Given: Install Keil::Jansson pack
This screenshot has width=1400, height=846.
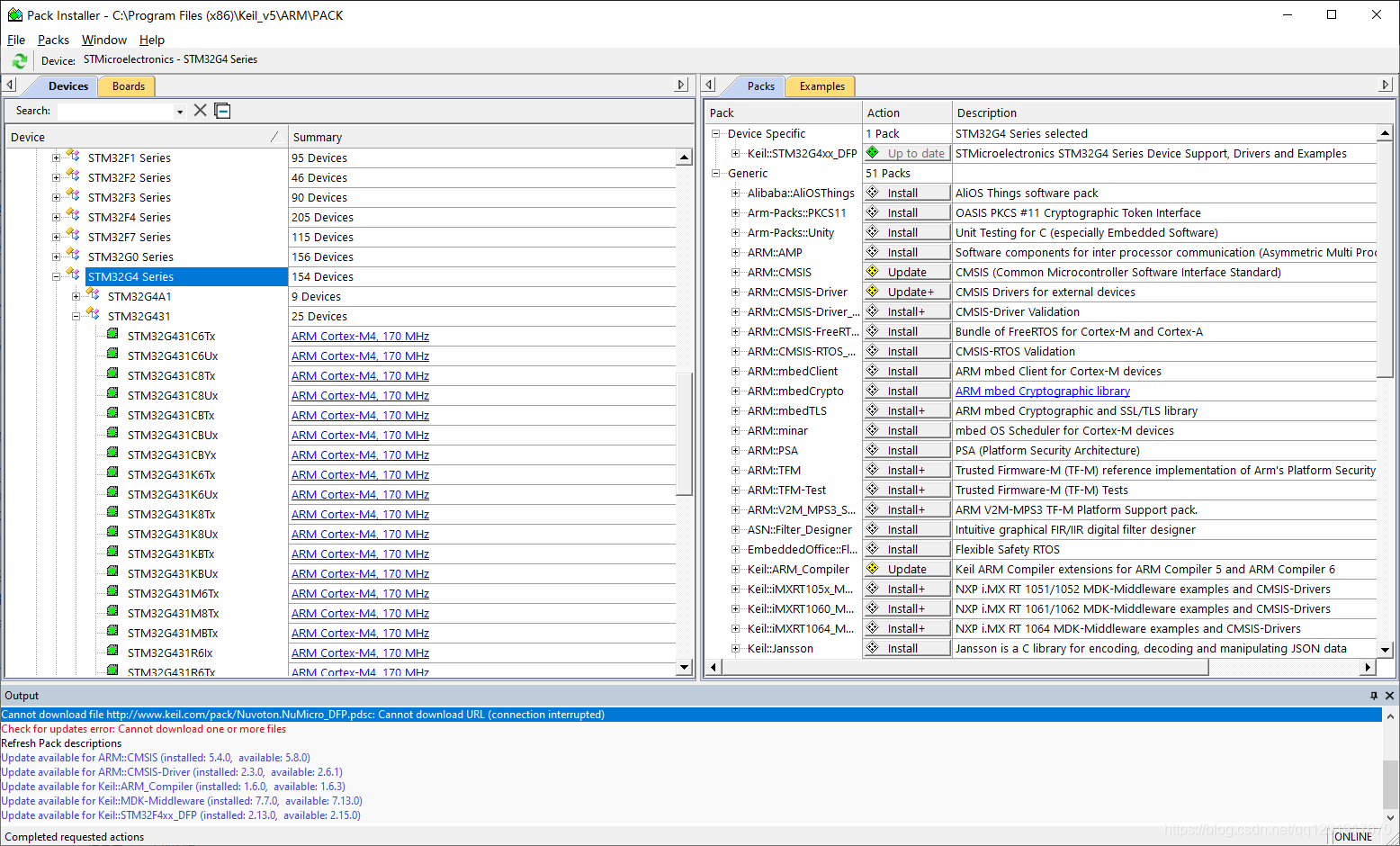Looking at the screenshot, I should [x=907, y=648].
